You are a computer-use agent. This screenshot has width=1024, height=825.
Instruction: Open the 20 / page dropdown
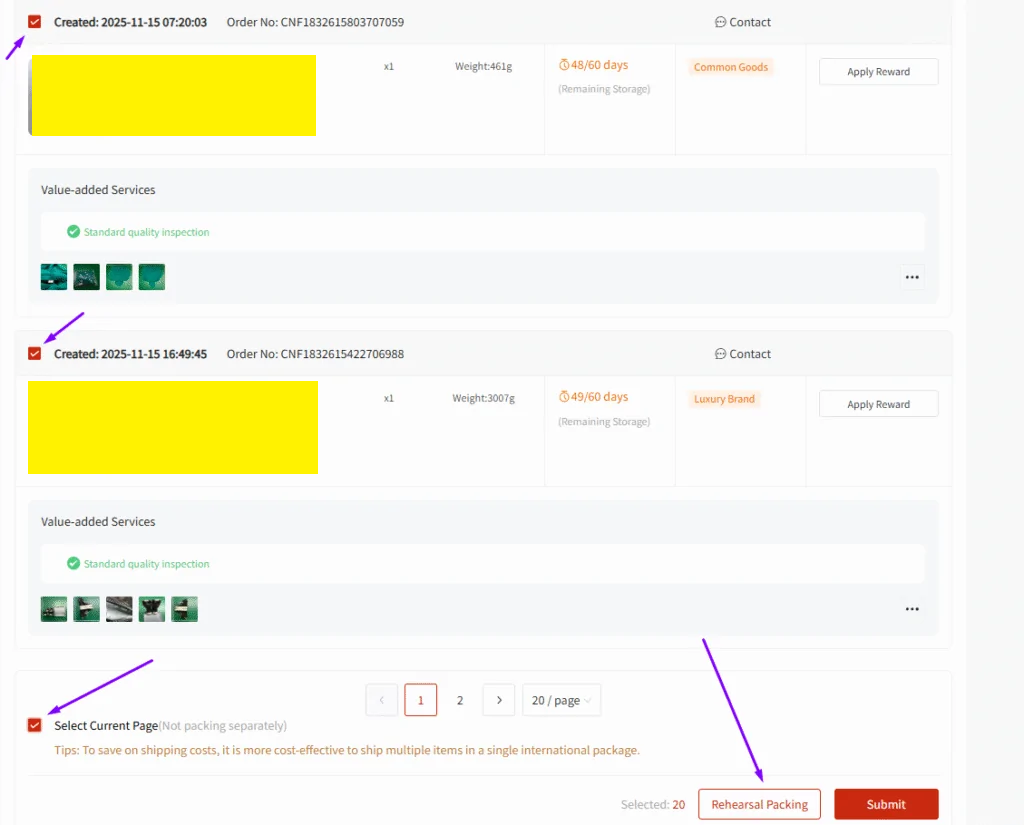(561, 699)
